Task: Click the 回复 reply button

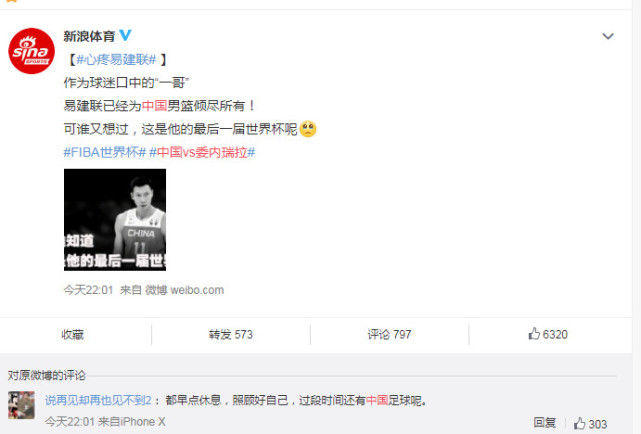Action: [545, 423]
